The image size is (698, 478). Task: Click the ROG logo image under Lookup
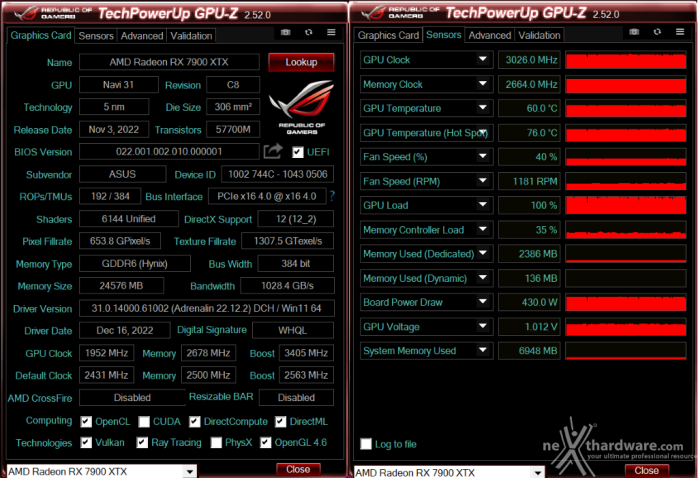pyautogui.click(x=302, y=107)
